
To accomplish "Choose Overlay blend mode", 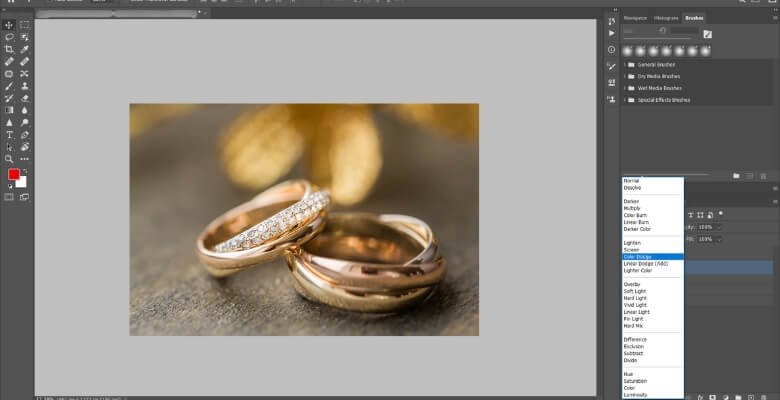I will click(653, 285).
